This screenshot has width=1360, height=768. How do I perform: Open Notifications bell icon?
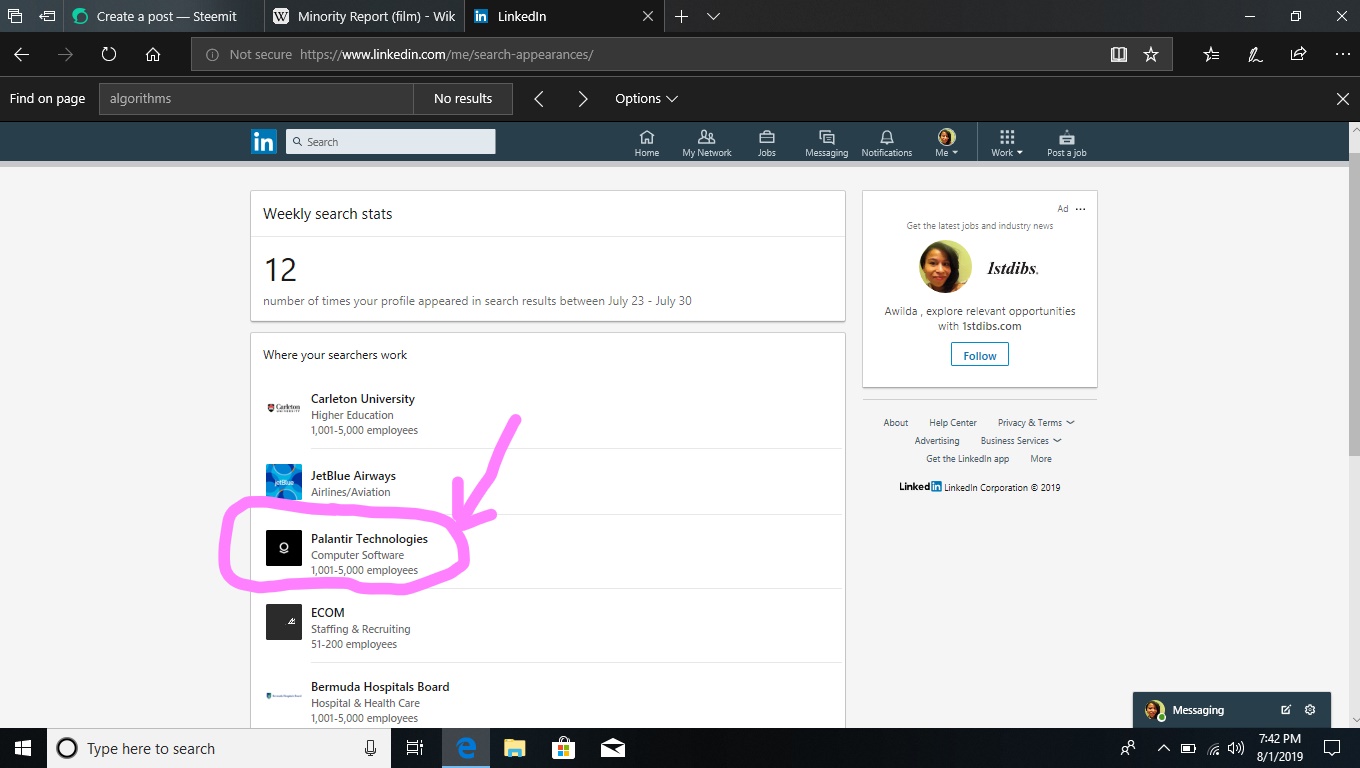tap(887, 143)
